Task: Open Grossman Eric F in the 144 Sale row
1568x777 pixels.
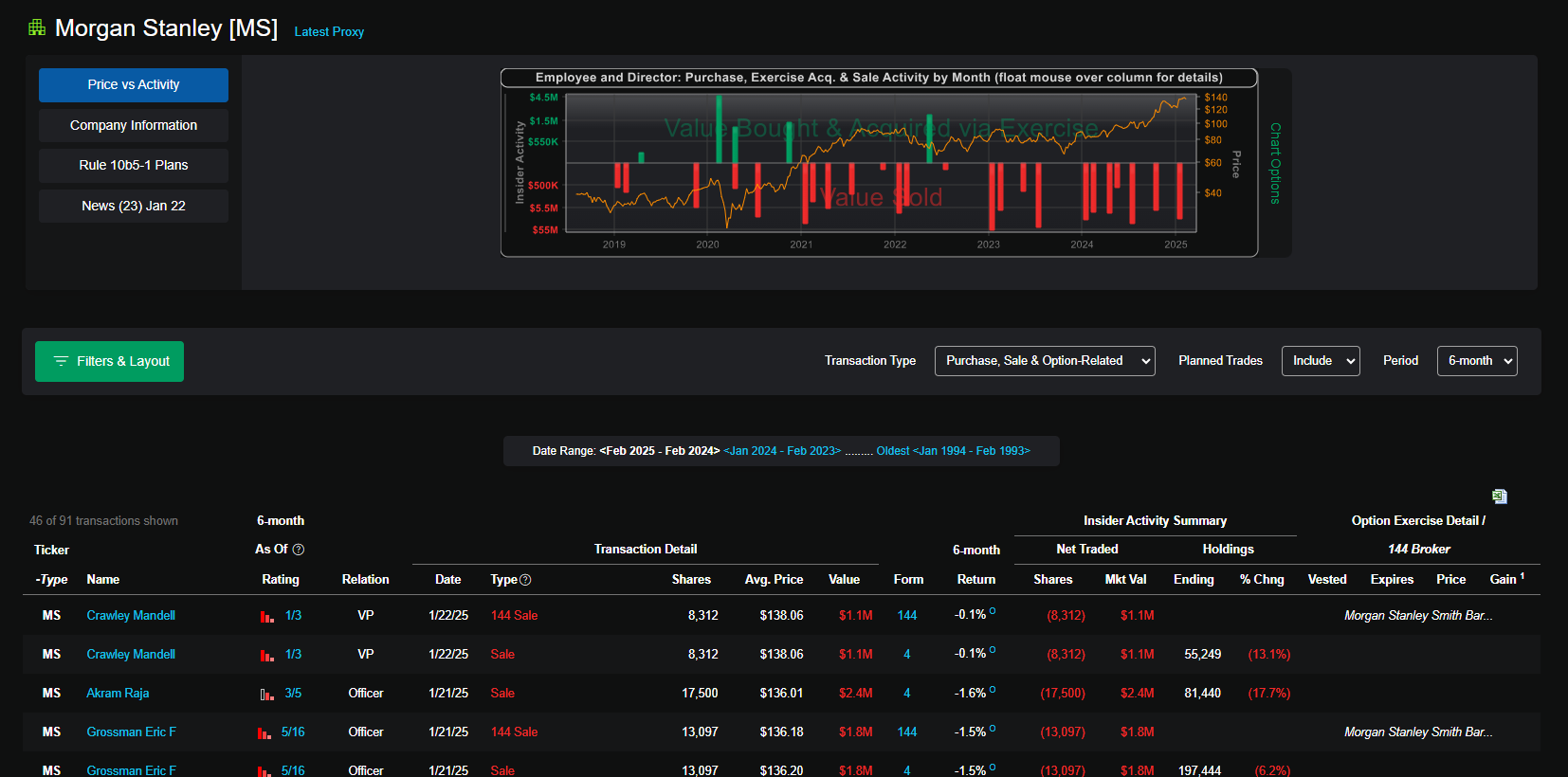Action: click(x=131, y=732)
